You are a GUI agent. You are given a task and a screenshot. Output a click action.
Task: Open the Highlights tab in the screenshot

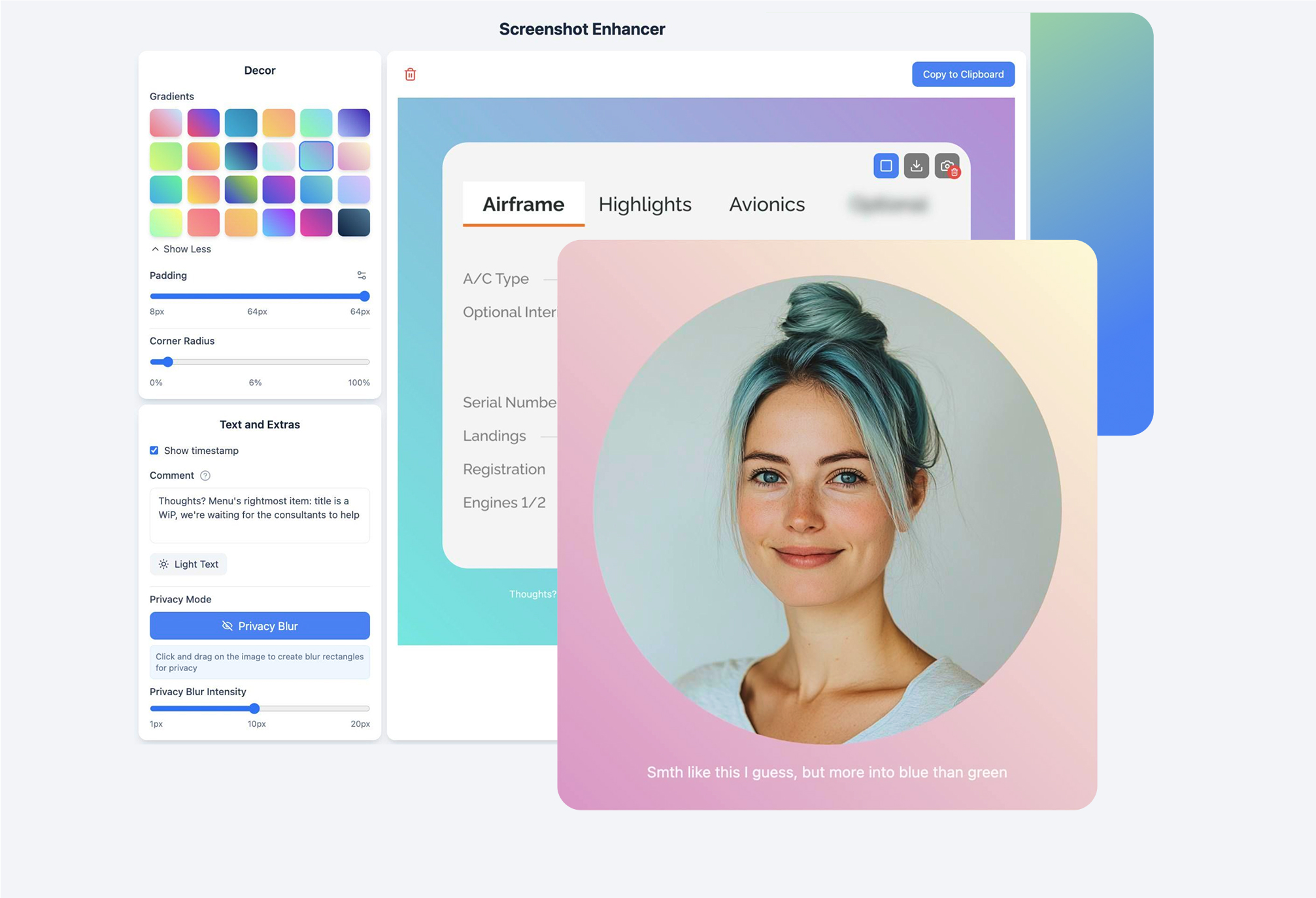[x=645, y=204]
